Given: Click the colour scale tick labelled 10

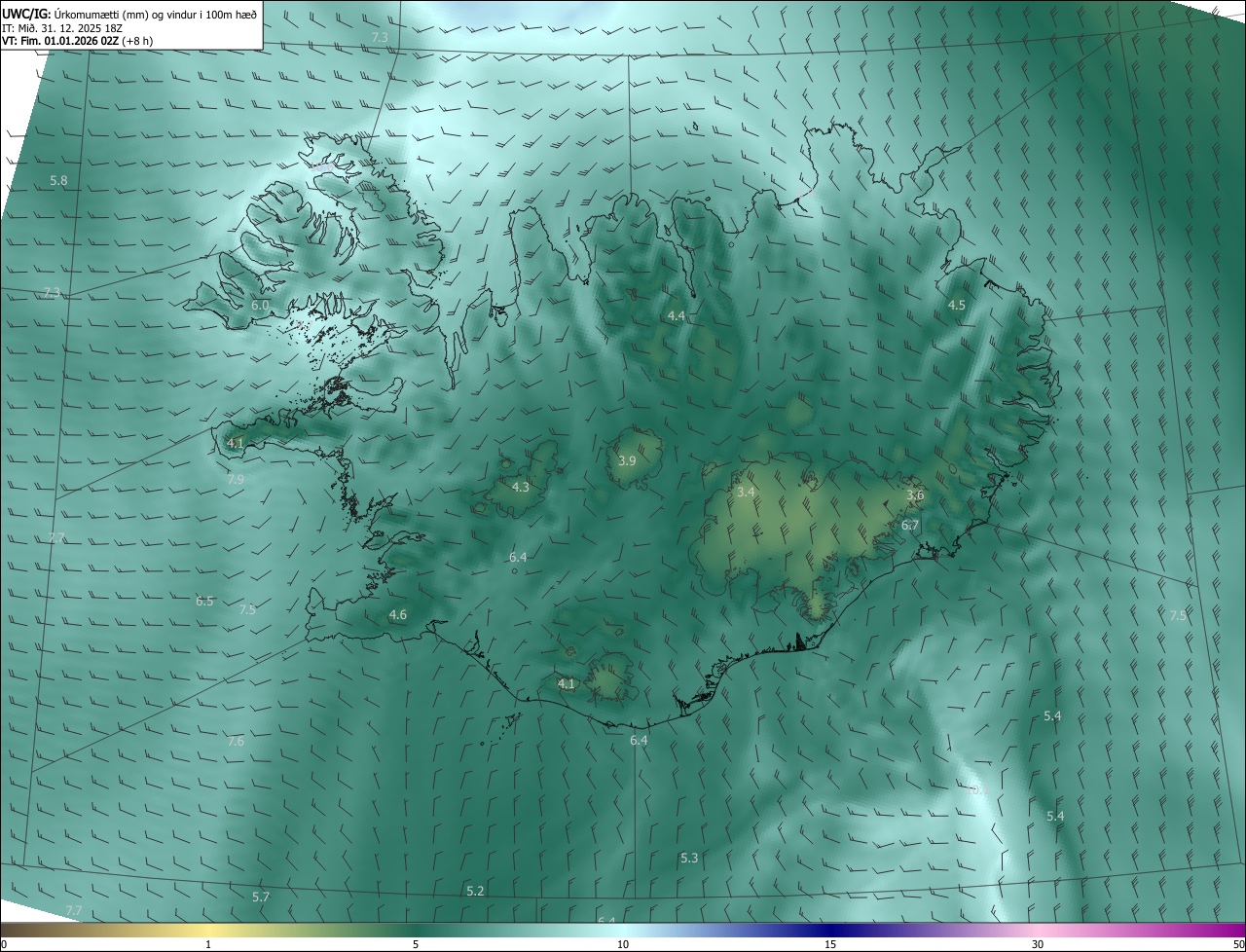Looking at the screenshot, I should tap(623, 944).
